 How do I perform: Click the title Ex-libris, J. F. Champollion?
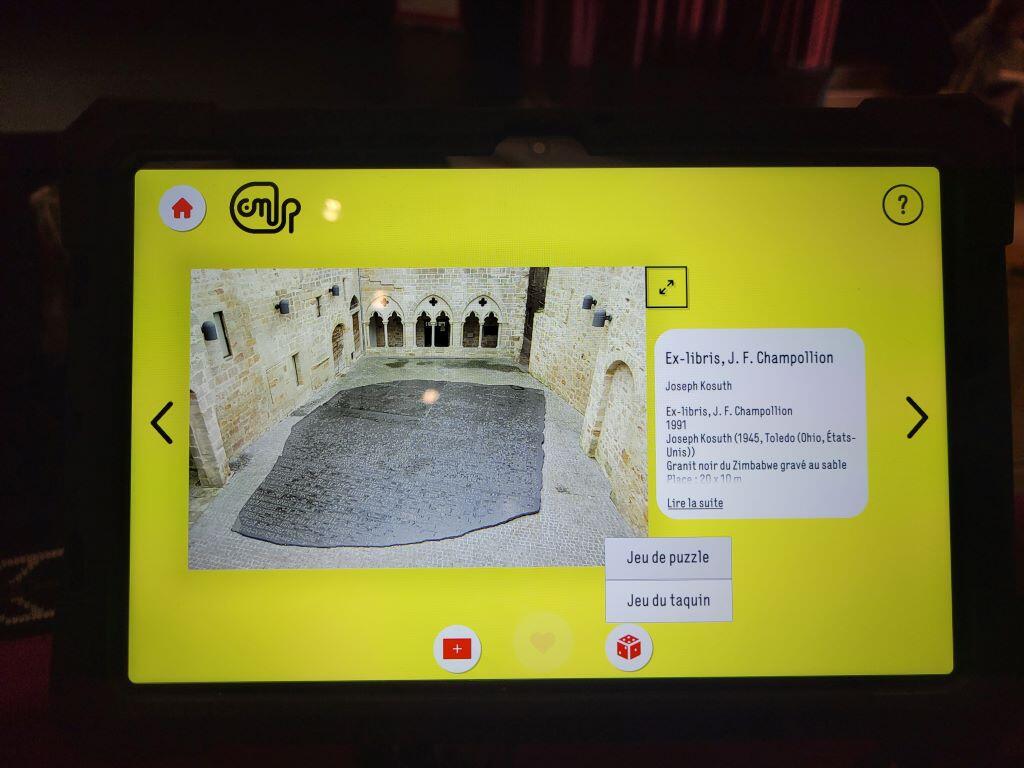749,358
